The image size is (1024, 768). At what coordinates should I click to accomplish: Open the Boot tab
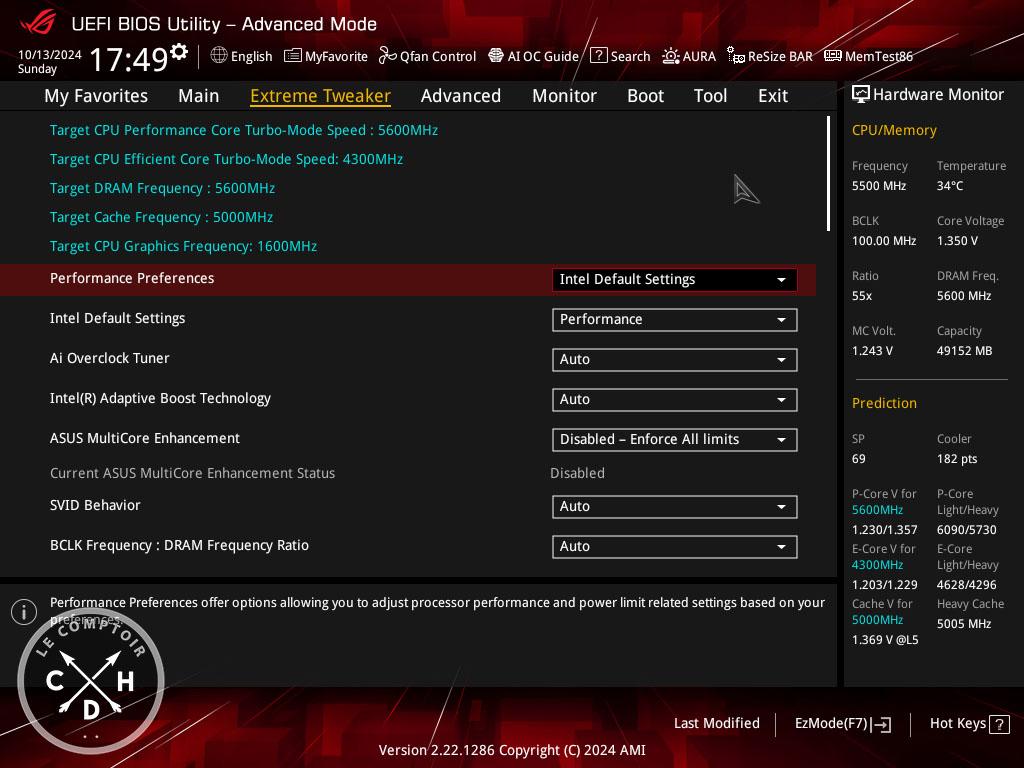coord(645,96)
